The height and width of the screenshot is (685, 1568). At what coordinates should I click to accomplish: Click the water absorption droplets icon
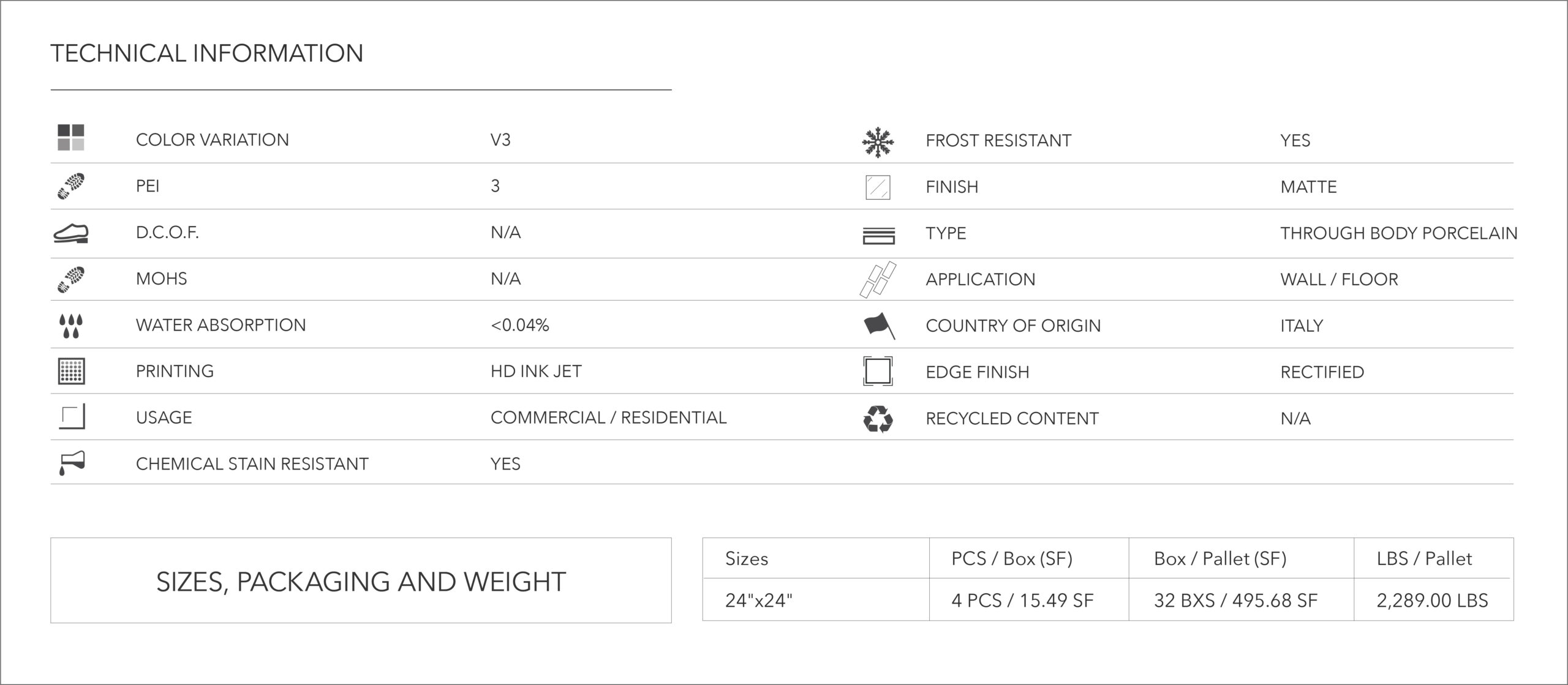pyautogui.click(x=71, y=326)
